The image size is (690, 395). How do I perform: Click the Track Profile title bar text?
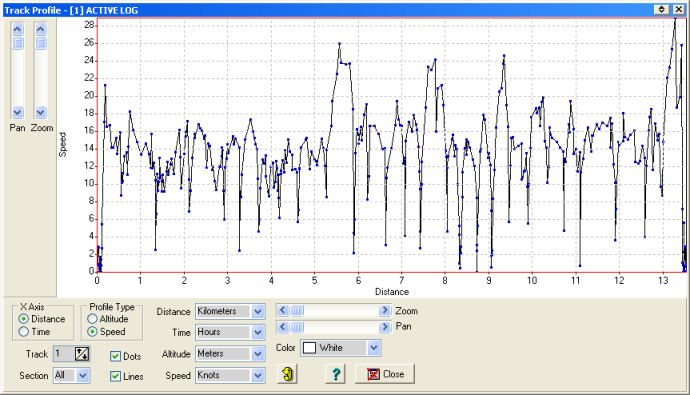click(71, 10)
